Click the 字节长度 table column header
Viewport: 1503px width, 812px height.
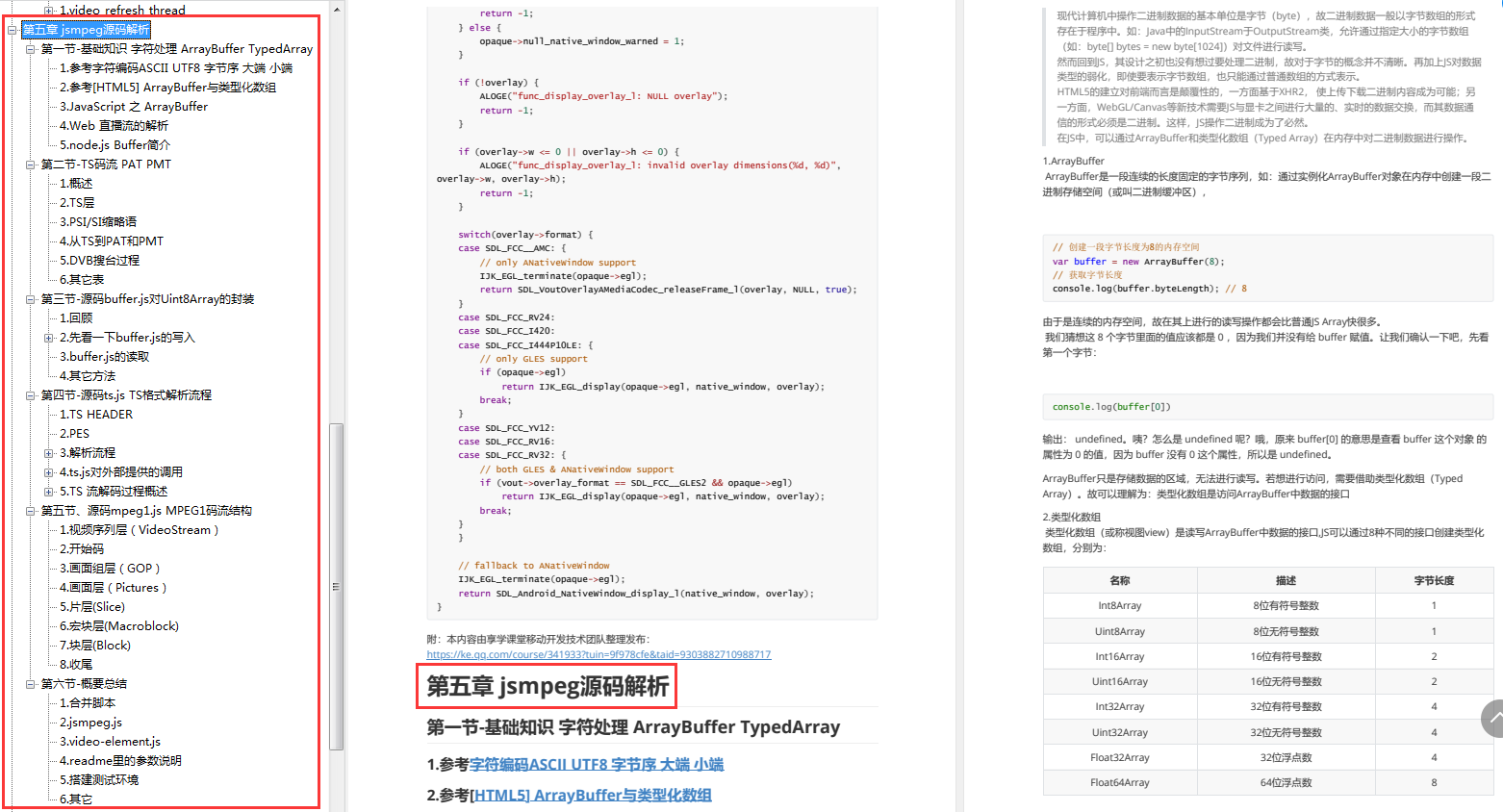point(1434,580)
